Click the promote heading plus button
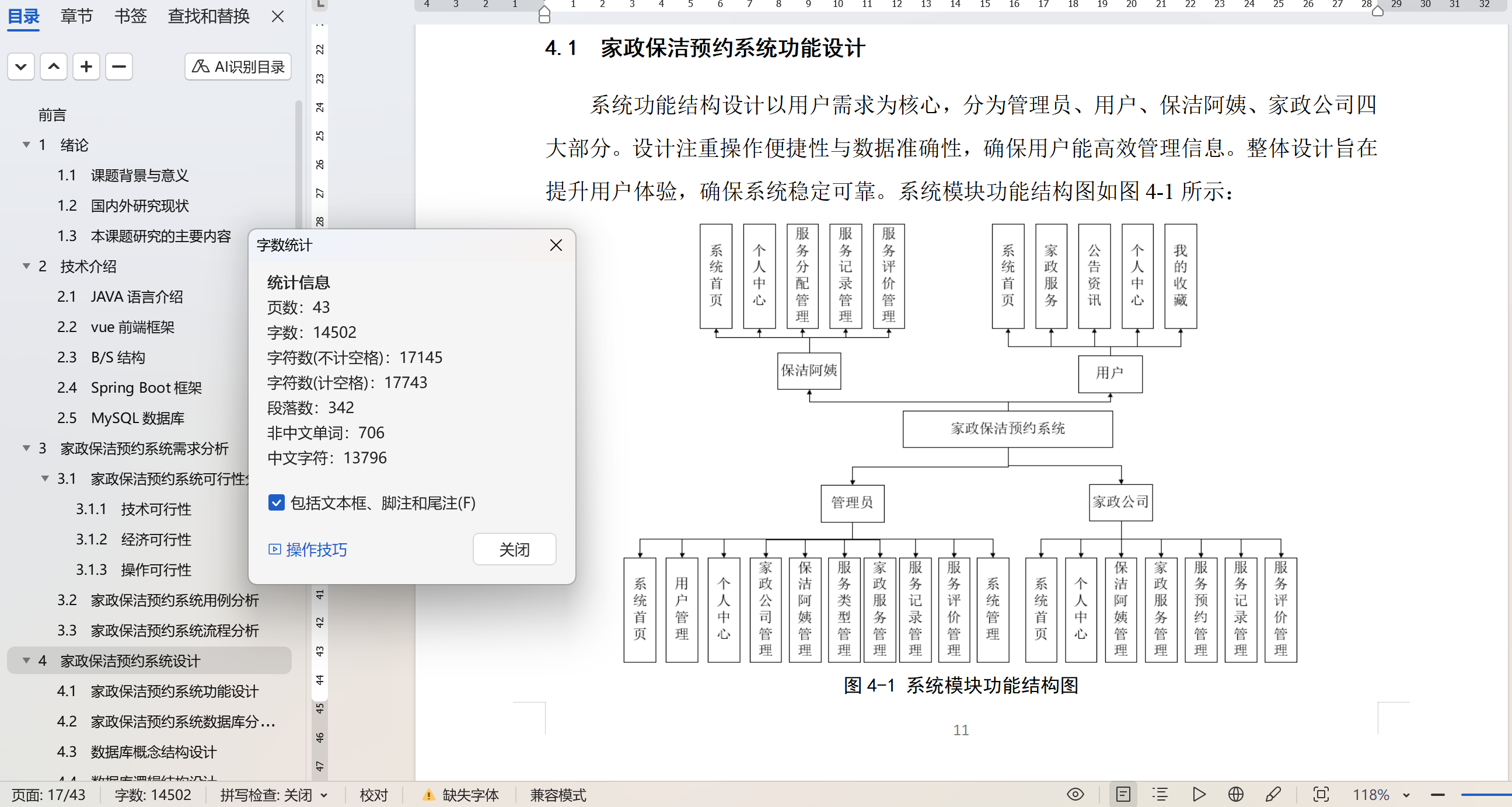Image resolution: width=1512 pixels, height=807 pixels. [86, 67]
